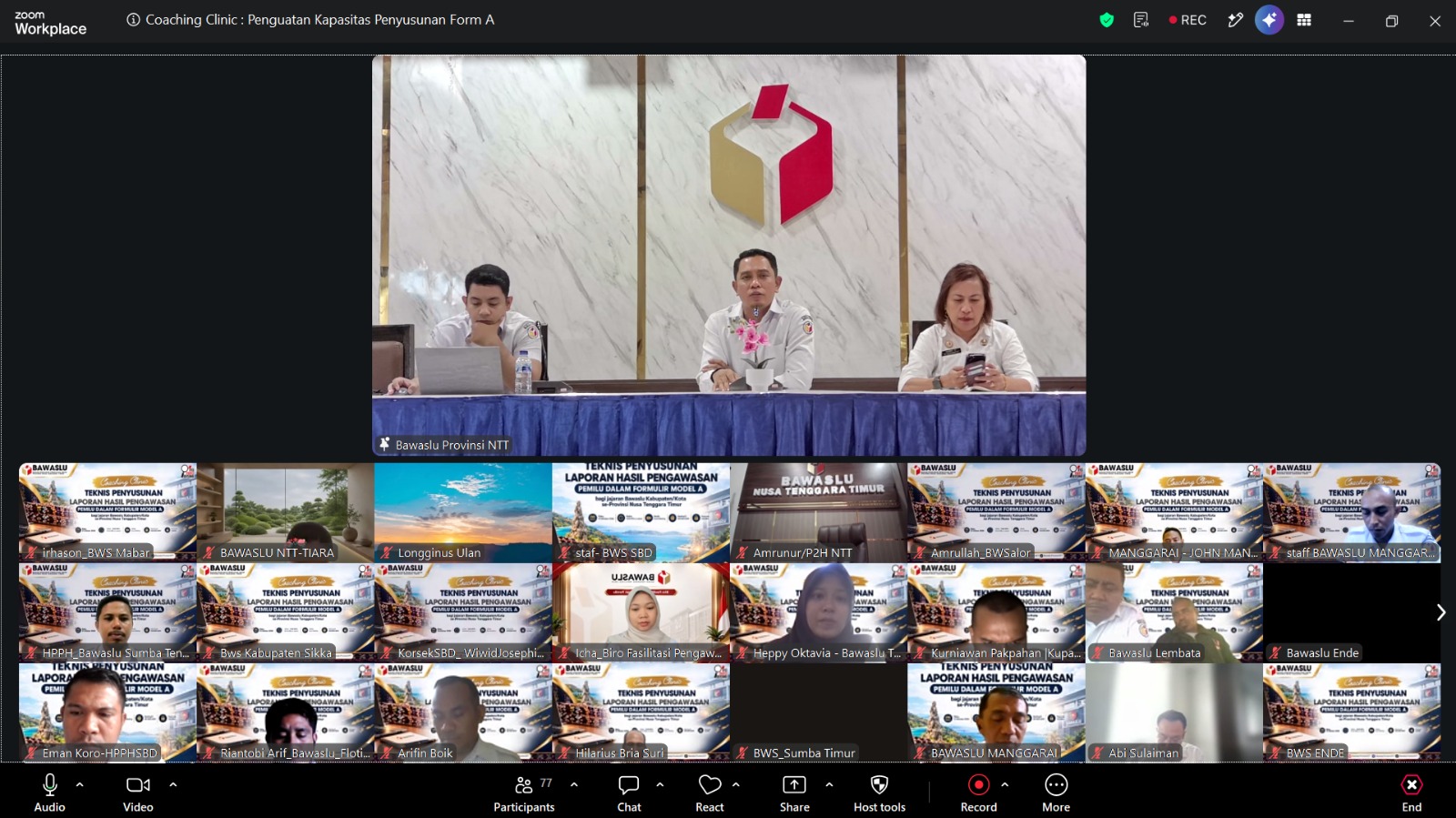Expand the React options caret
1456x818 pixels.
click(x=736, y=784)
